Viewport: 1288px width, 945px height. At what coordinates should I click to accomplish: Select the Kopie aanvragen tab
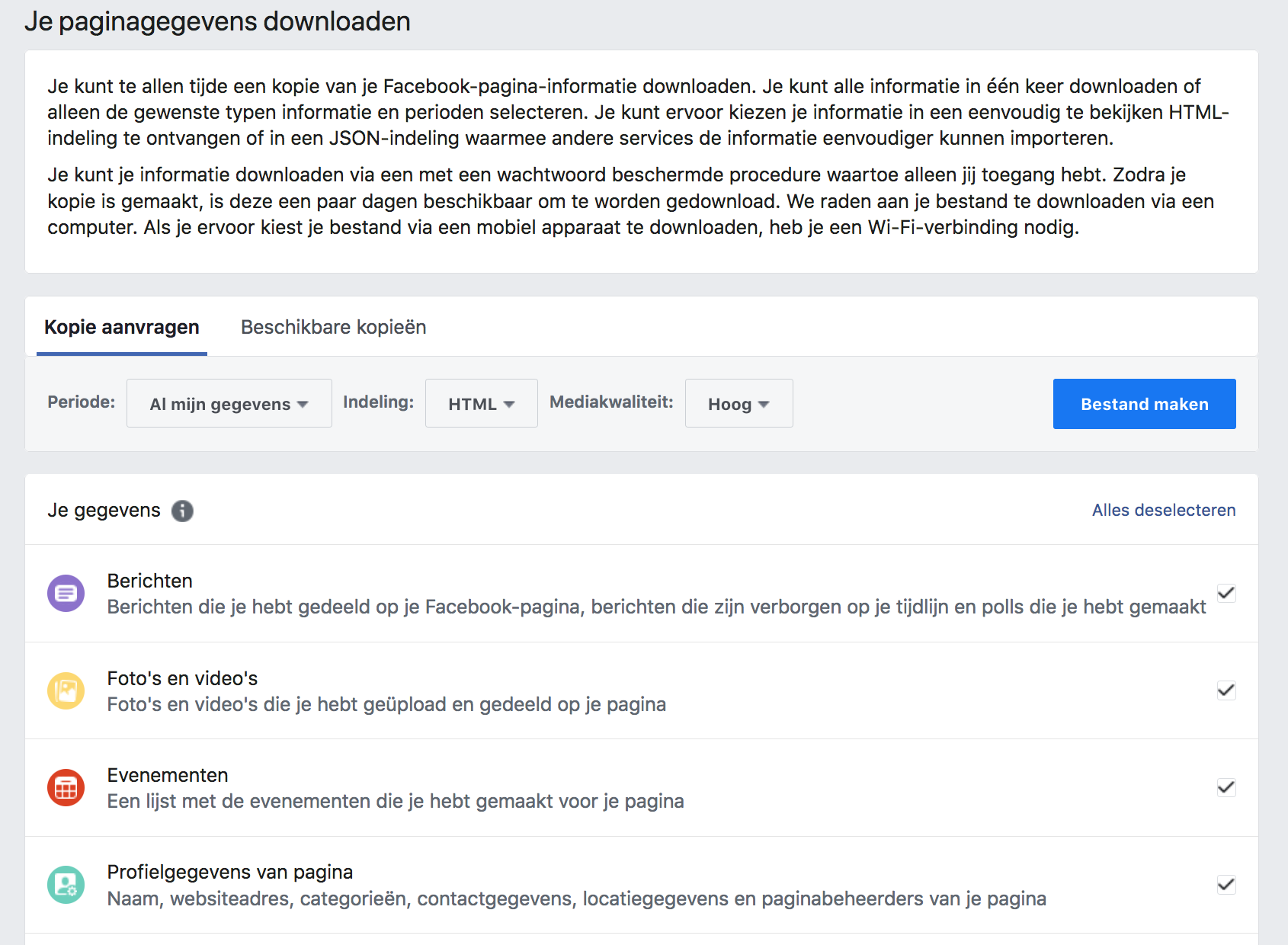(122, 328)
